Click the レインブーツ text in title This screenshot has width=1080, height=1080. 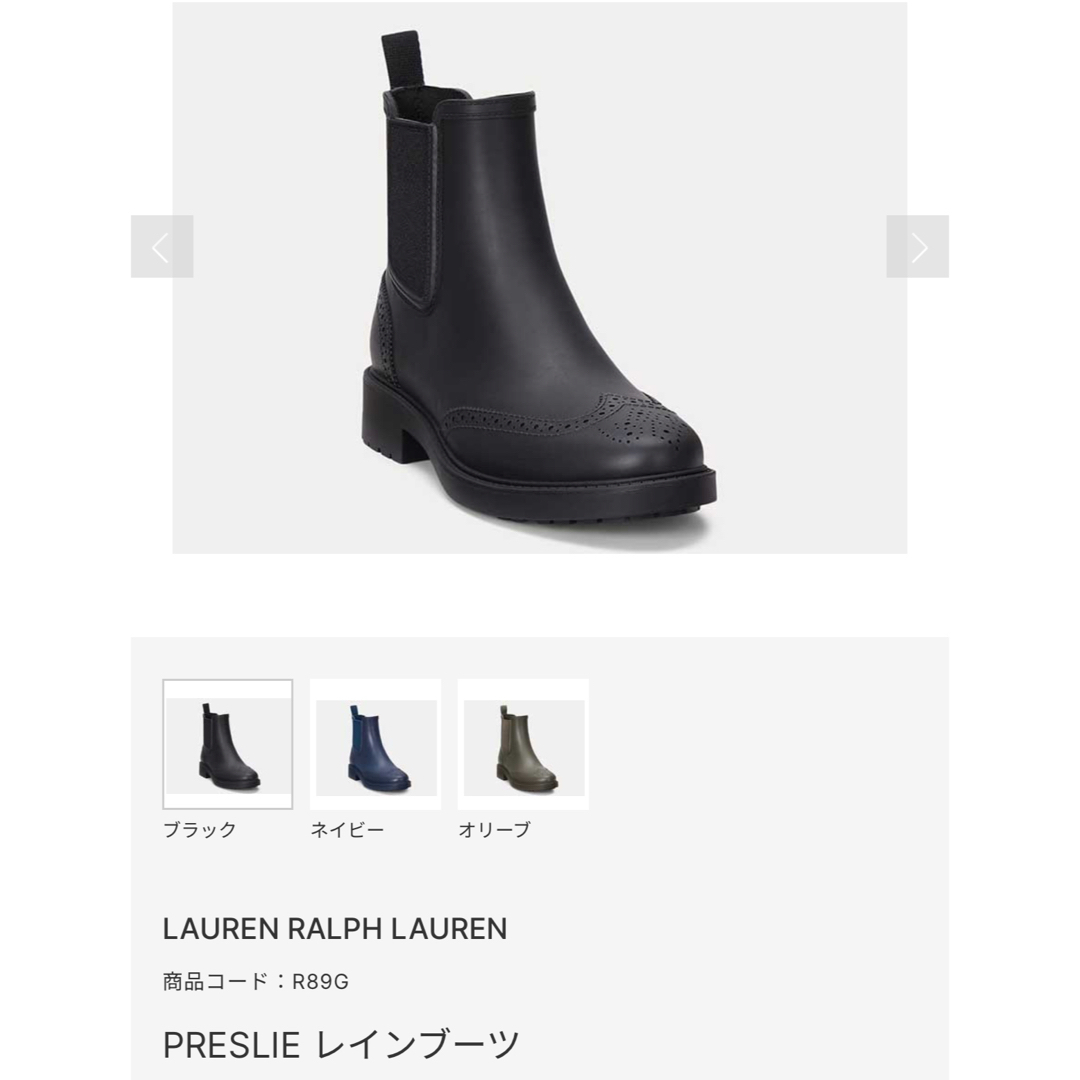417,1045
